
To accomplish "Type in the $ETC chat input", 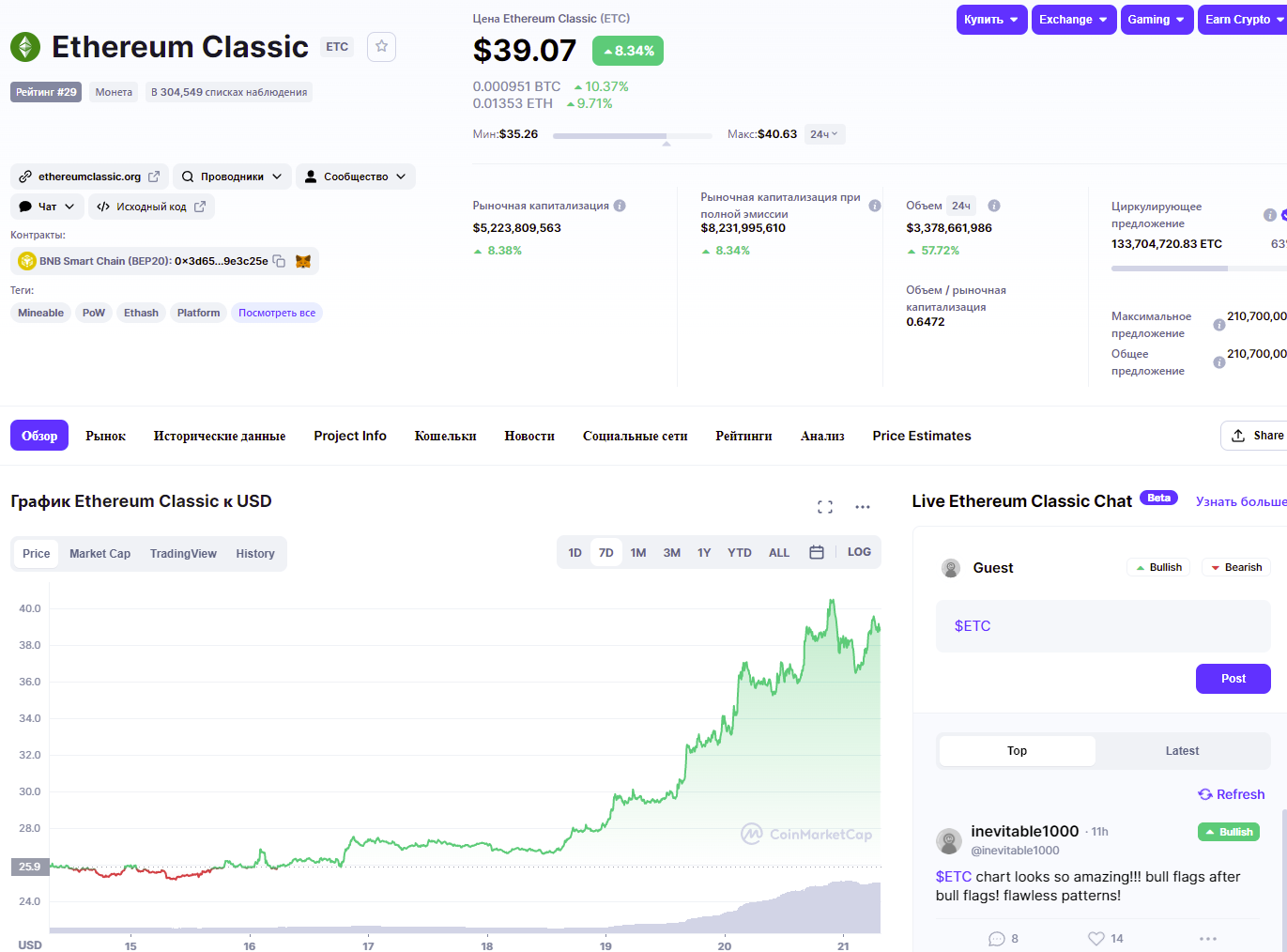I will 1103,626.
